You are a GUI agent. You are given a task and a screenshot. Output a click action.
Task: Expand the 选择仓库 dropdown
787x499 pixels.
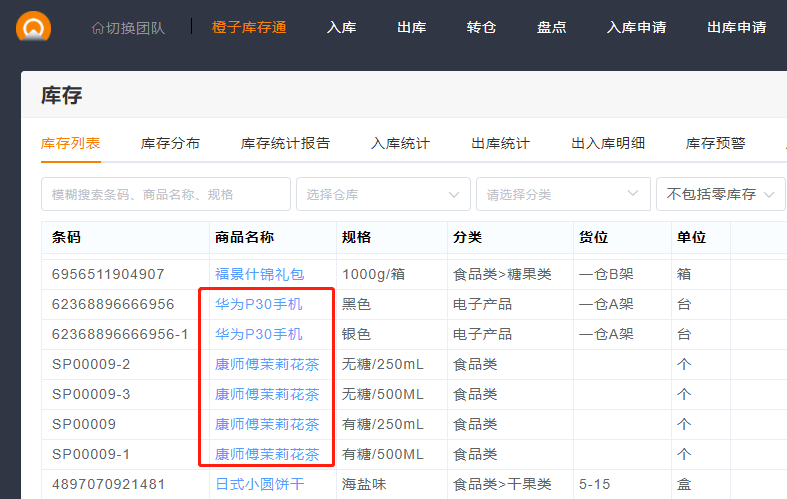pyautogui.click(x=383, y=194)
